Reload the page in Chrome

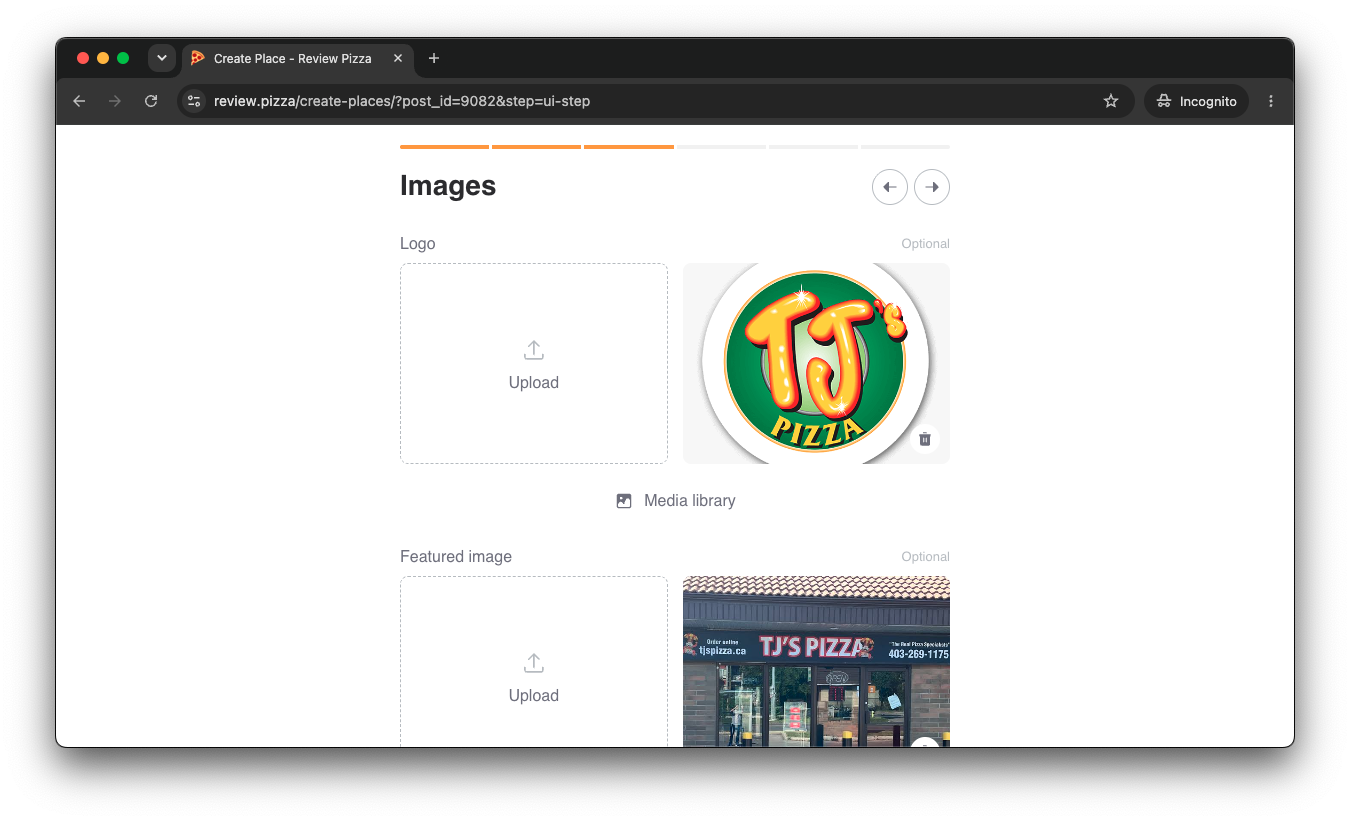tap(151, 101)
